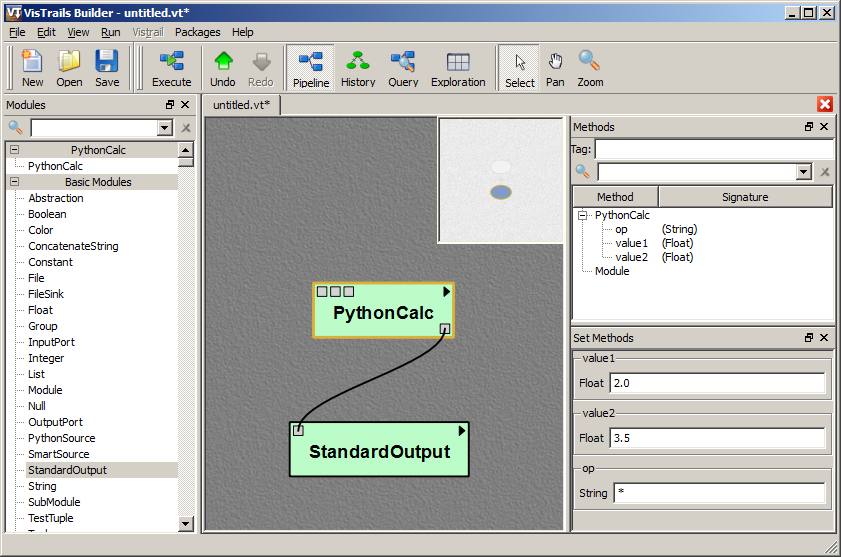Sort by the Signature column header
The height and width of the screenshot is (557, 841).
click(x=745, y=197)
